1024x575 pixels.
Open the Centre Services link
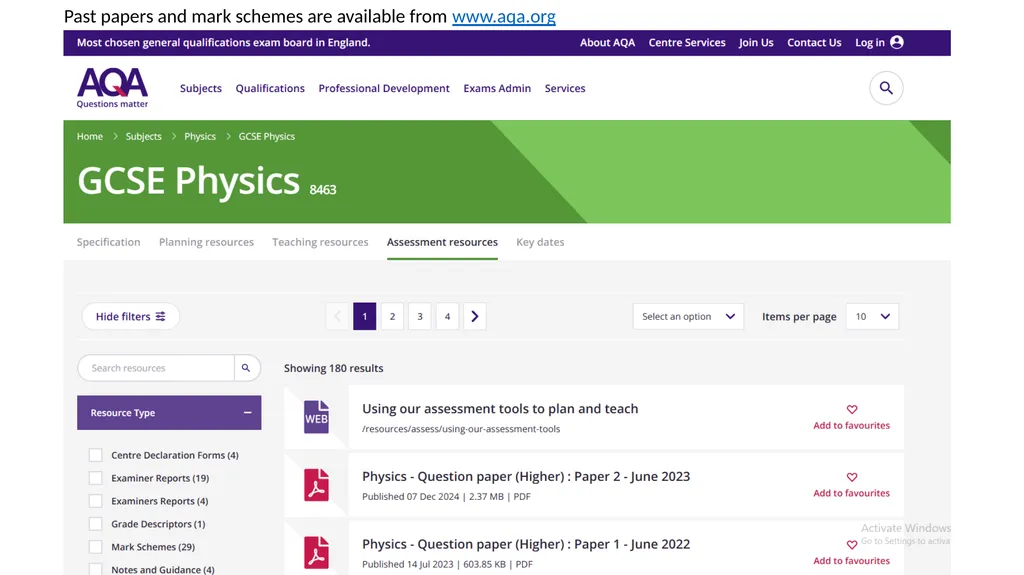[x=687, y=42]
